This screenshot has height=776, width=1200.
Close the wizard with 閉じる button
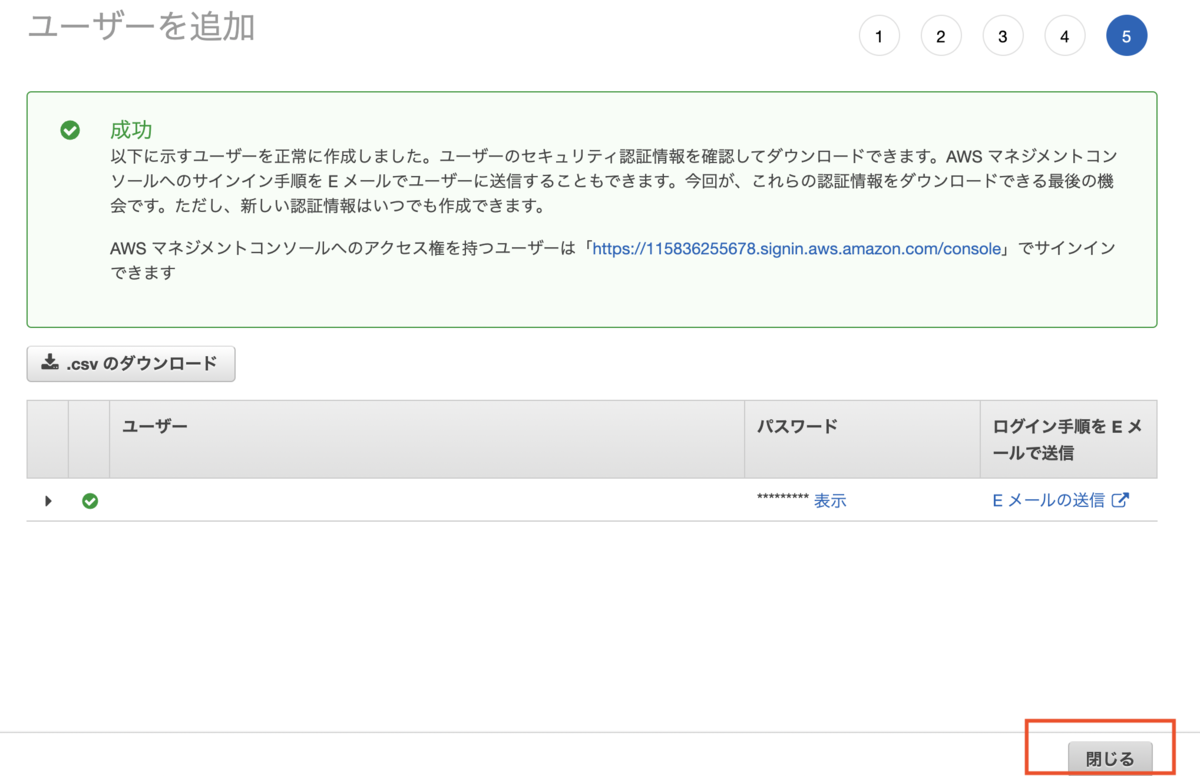coord(1110,759)
